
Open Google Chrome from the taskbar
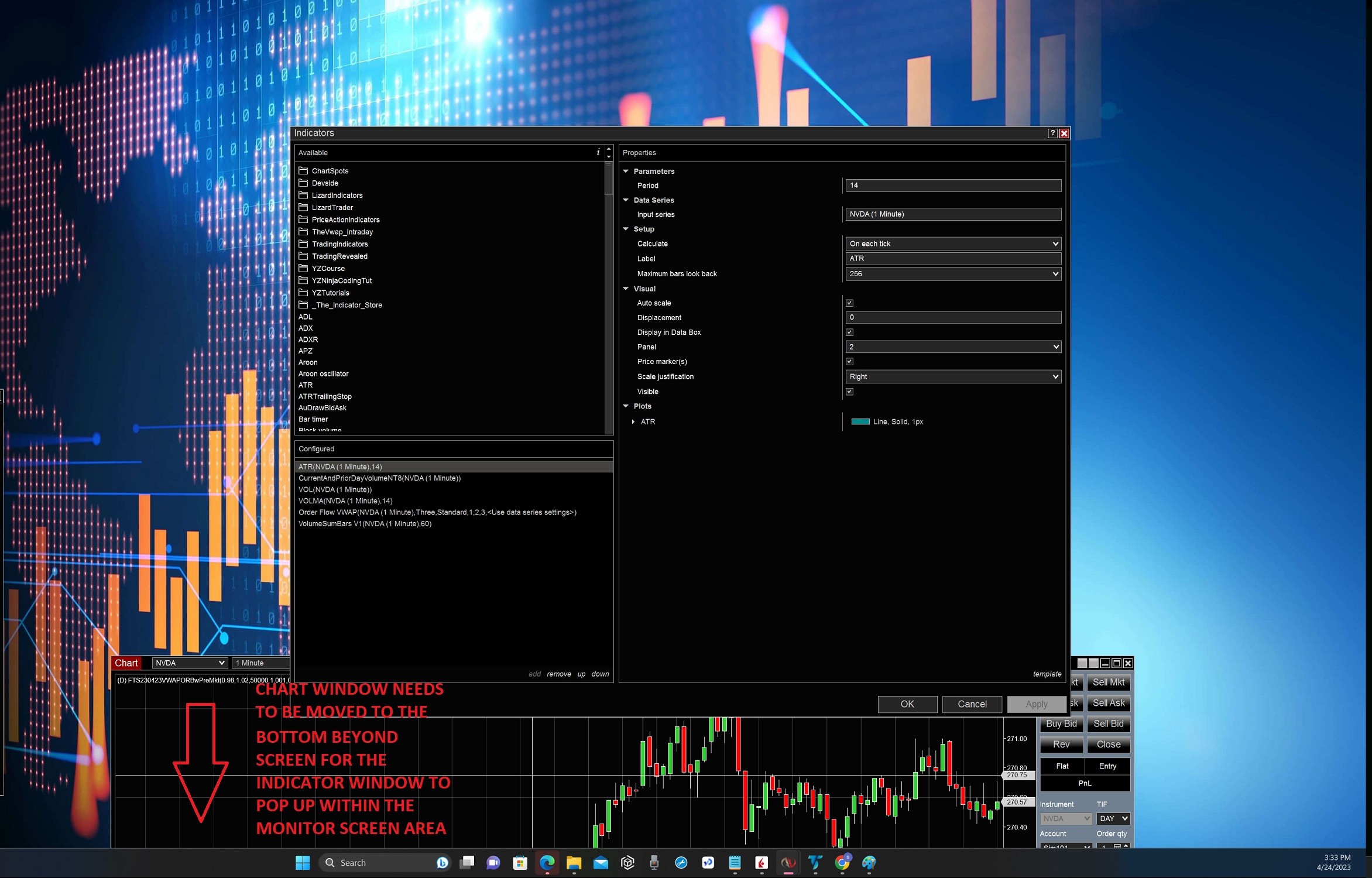point(842,862)
